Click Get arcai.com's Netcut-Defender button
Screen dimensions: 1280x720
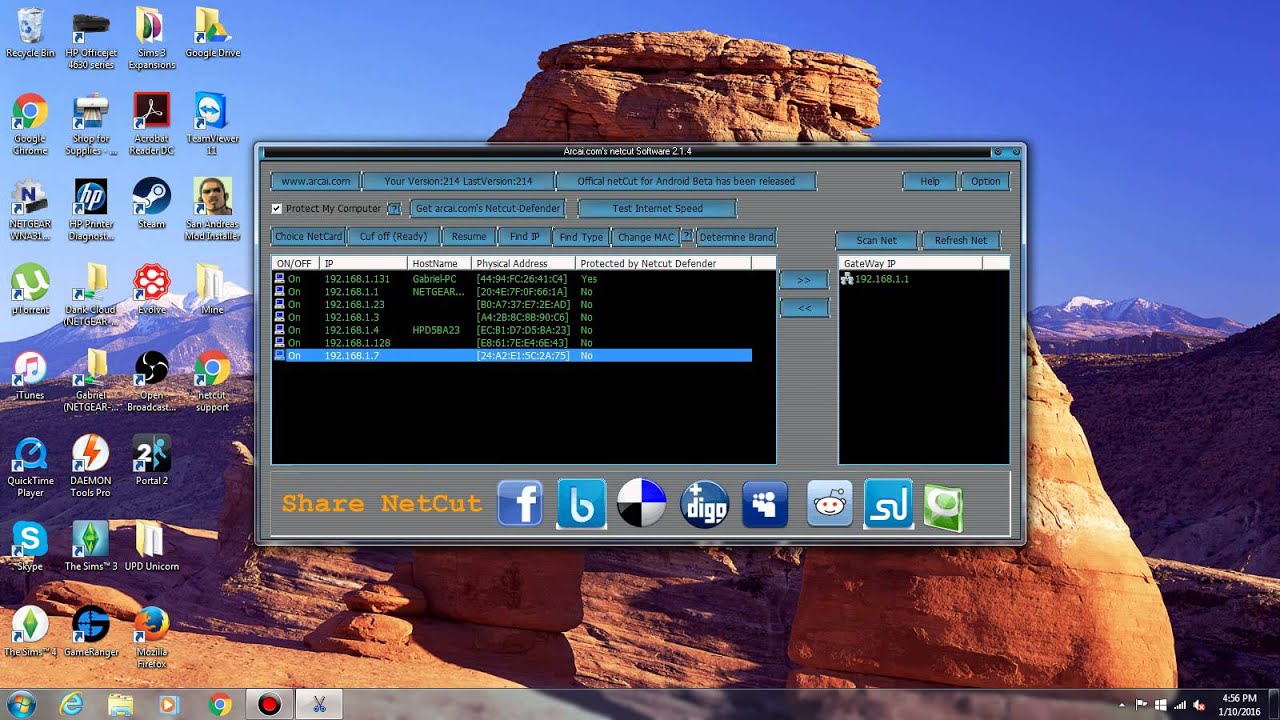(488, 208)
